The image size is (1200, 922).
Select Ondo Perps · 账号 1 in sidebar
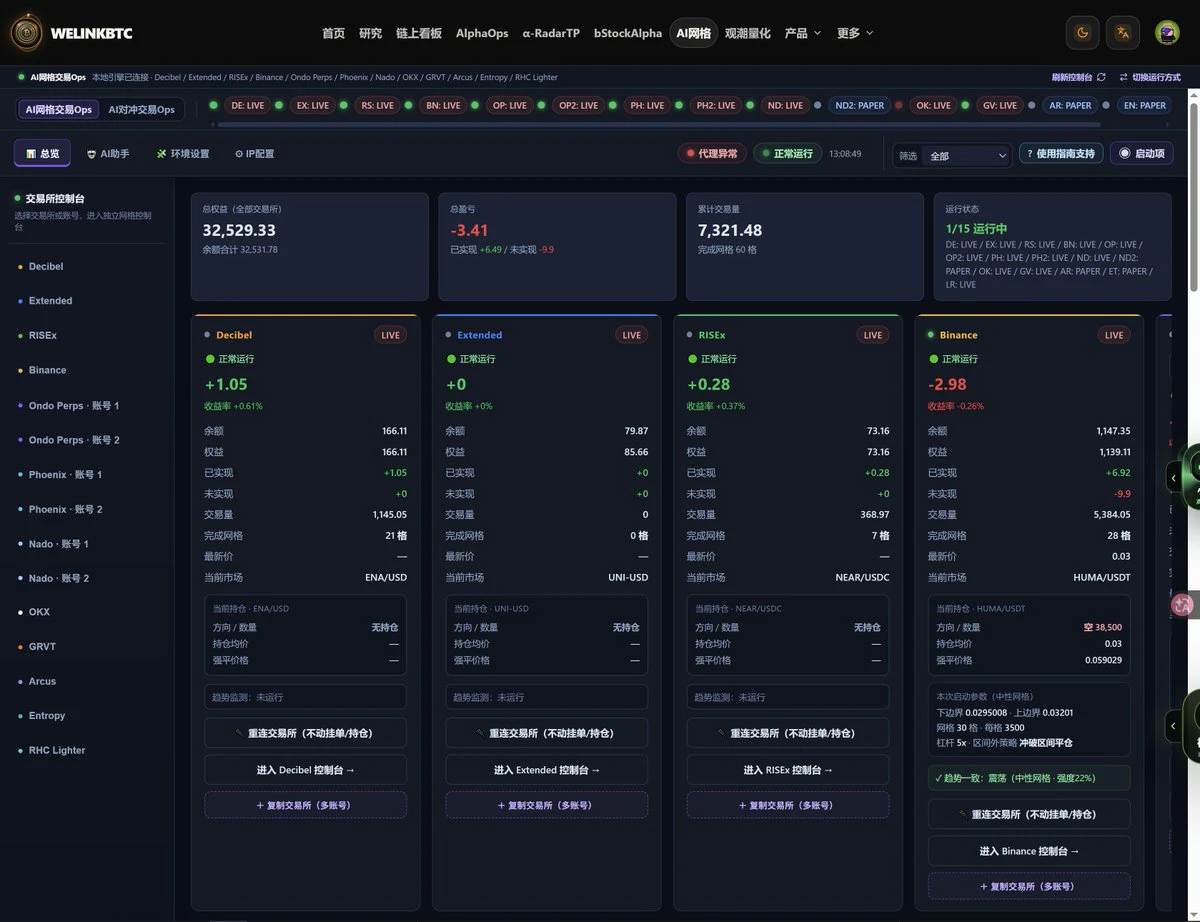[74, 406]
